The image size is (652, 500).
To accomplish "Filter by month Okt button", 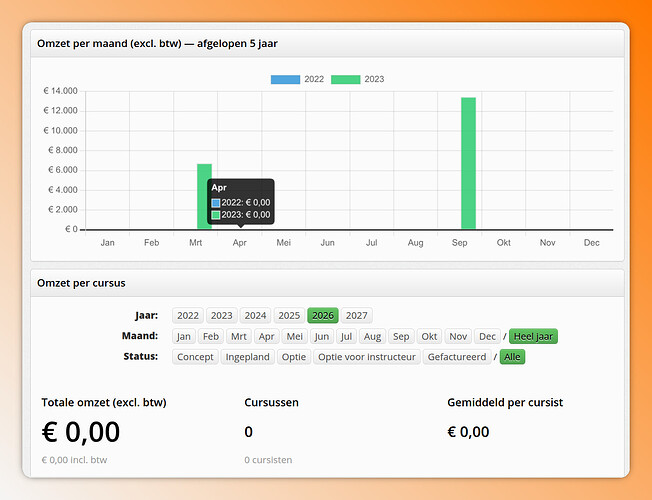I will [429, 336].
